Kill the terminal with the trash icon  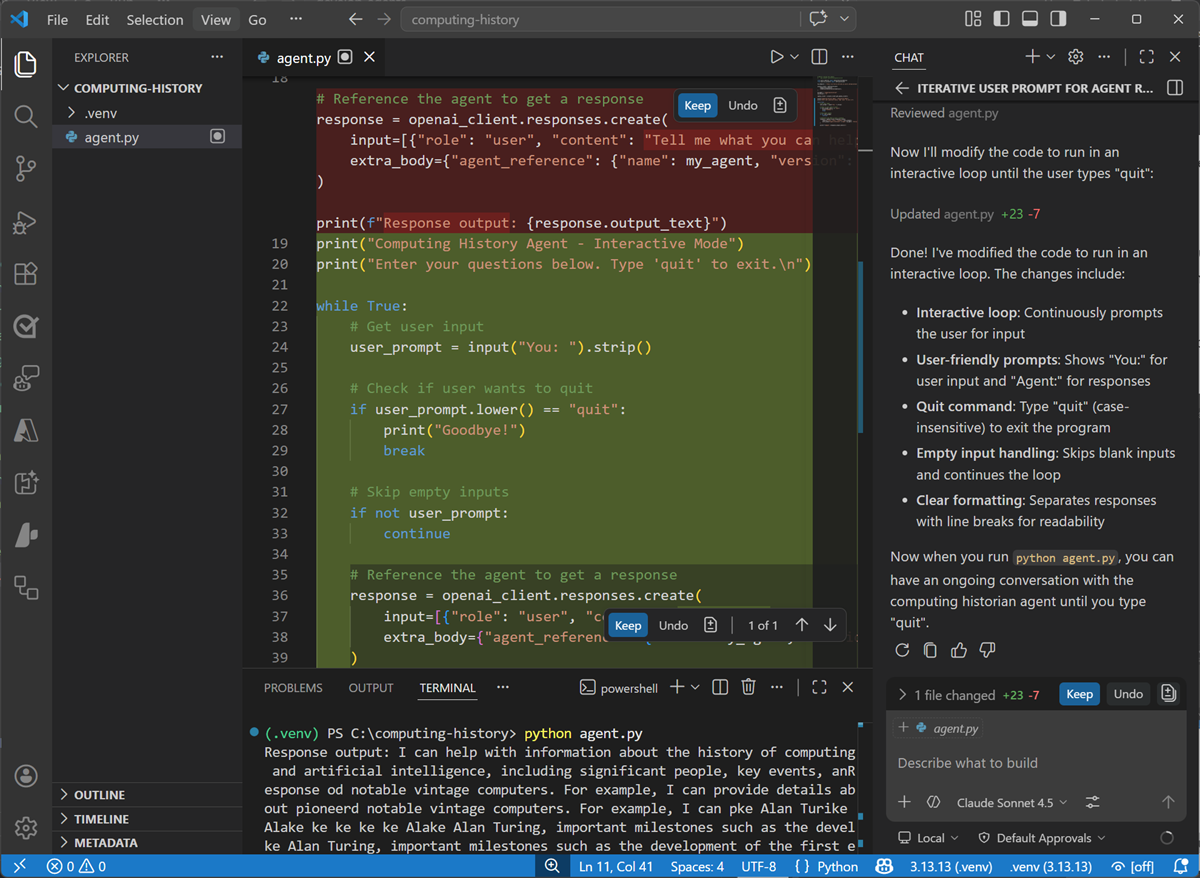pos(748,687)
